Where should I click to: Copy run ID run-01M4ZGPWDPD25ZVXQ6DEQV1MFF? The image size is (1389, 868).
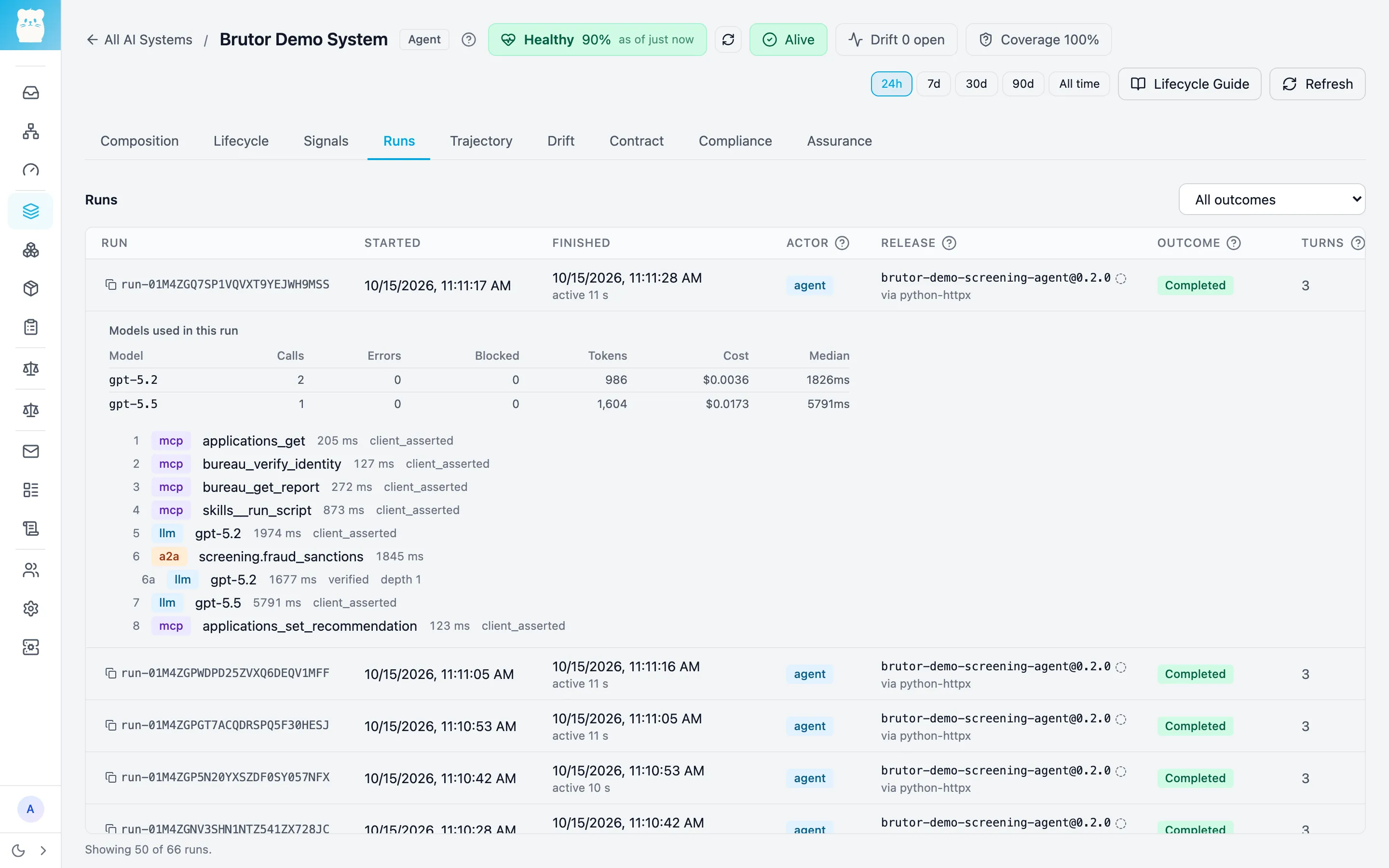tap(111, 673)
